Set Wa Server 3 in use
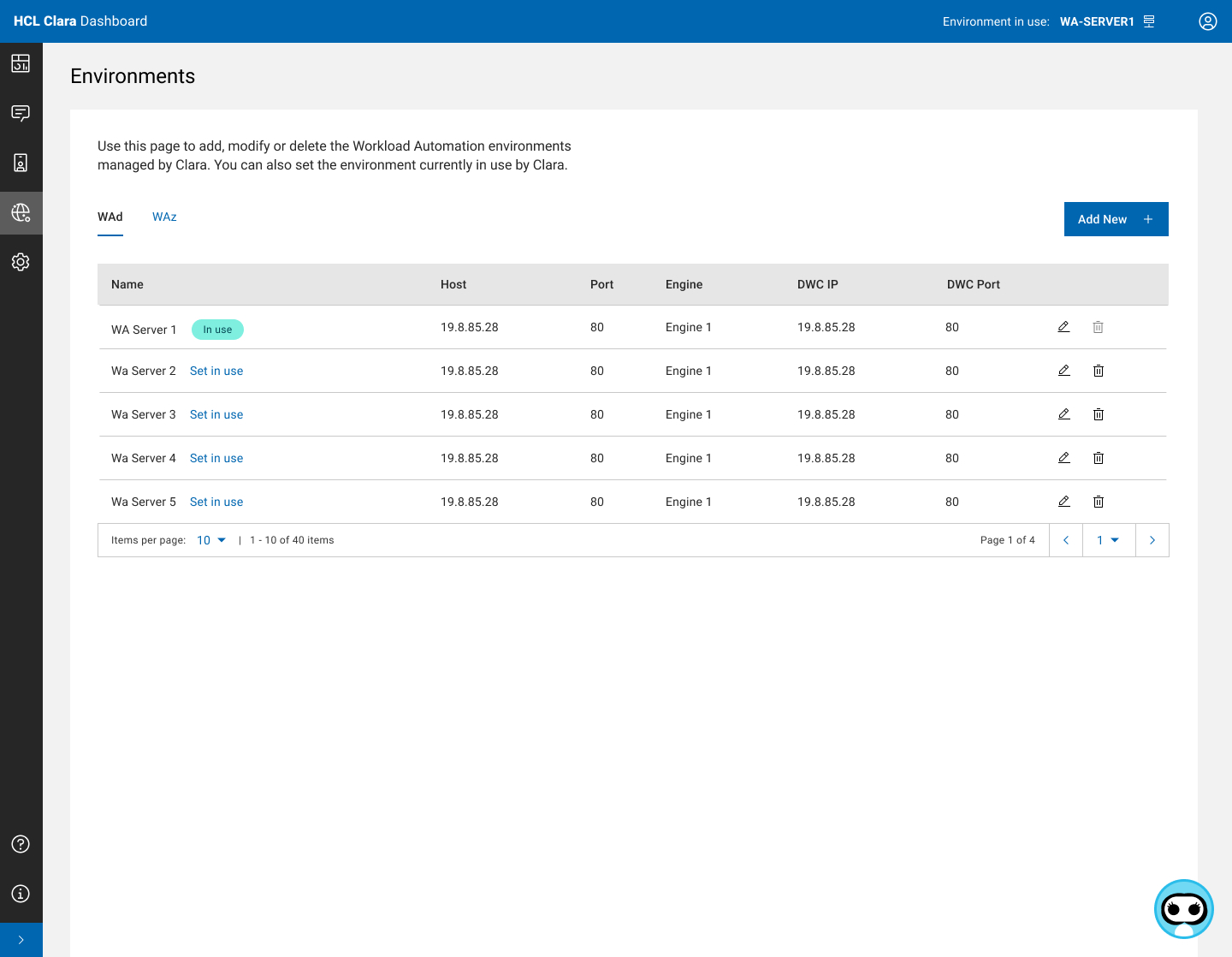Viewport: 1232px width, 957px height. (x=216, y=414)
